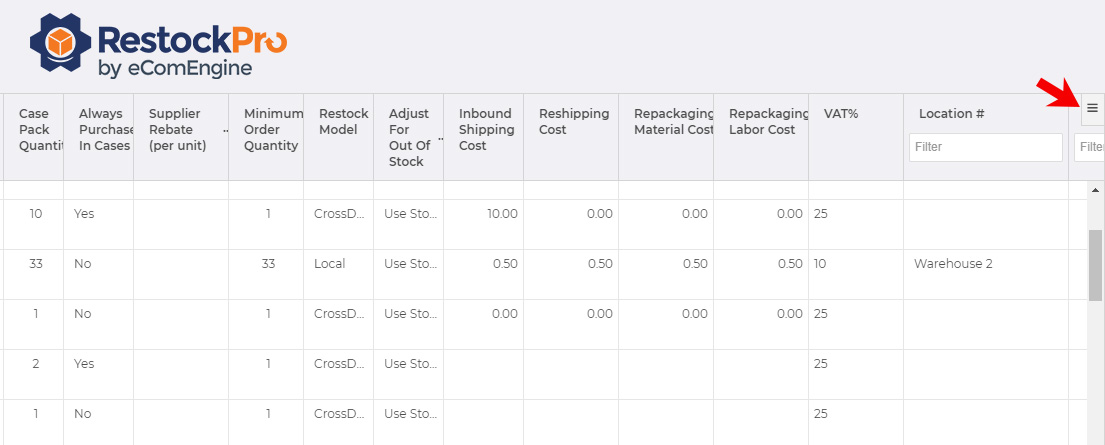Click the Local restock model cell

pyautogui.click(x=329, y=264)
